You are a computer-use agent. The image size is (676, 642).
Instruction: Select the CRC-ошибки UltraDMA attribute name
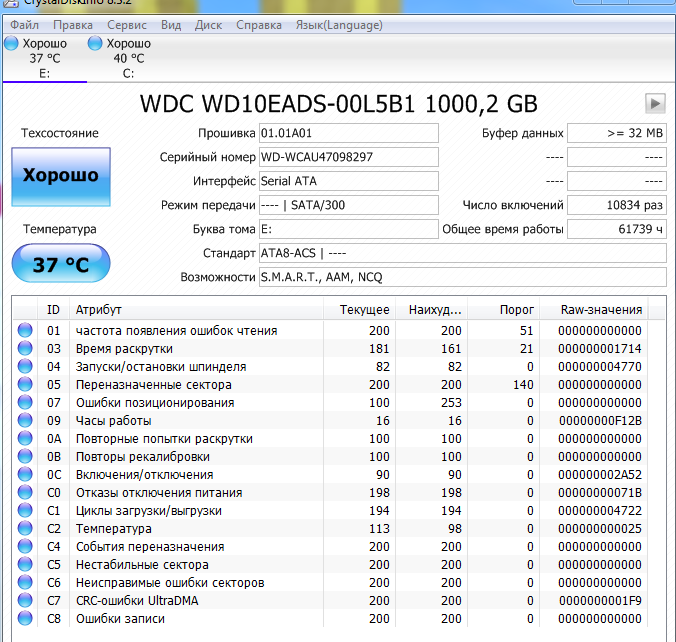(137, 600)
